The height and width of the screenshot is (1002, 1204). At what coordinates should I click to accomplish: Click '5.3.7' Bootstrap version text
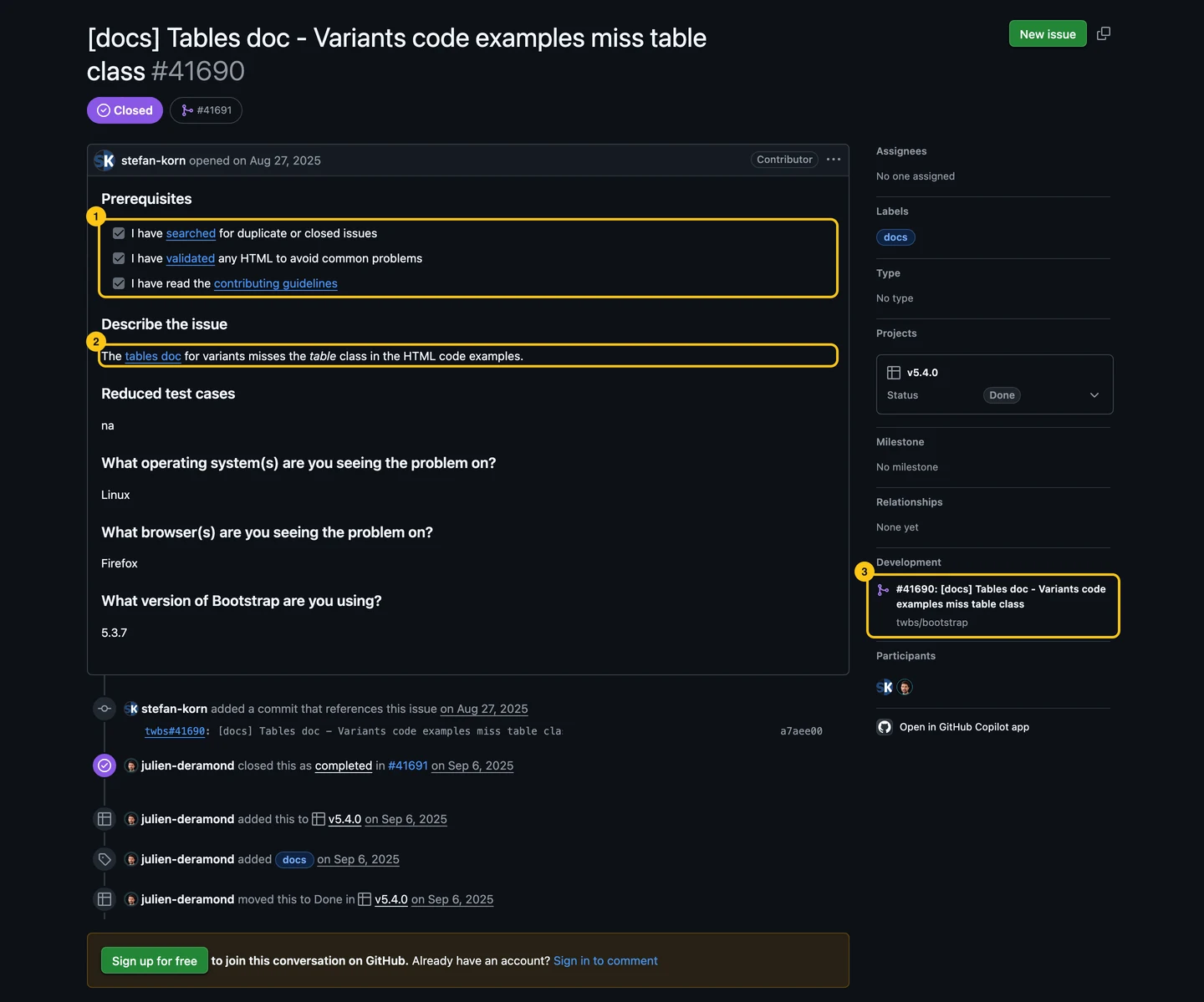[114, 633]
